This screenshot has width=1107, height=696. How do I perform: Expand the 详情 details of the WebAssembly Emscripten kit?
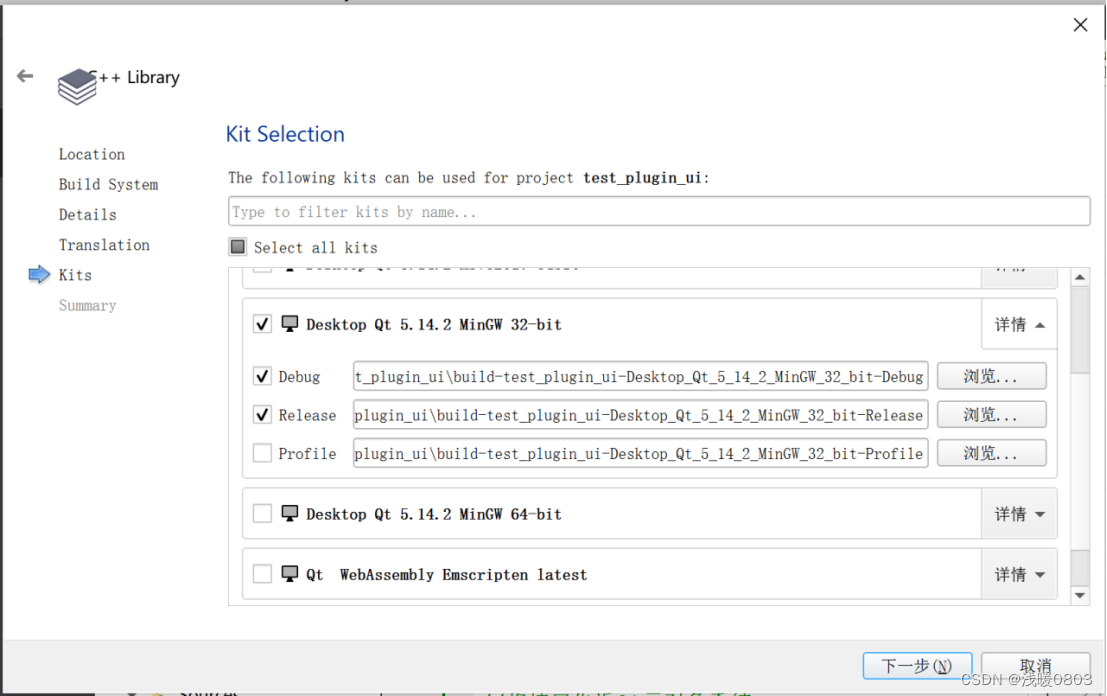pyautogui.click(x=1019, y=574)
